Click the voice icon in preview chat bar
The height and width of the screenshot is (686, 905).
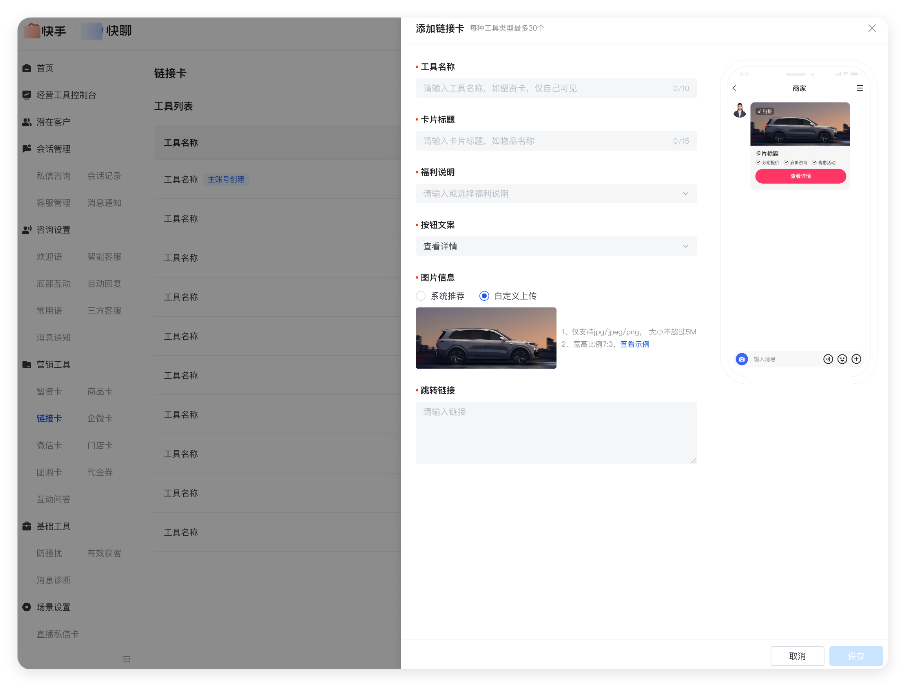tap(828, 359)
